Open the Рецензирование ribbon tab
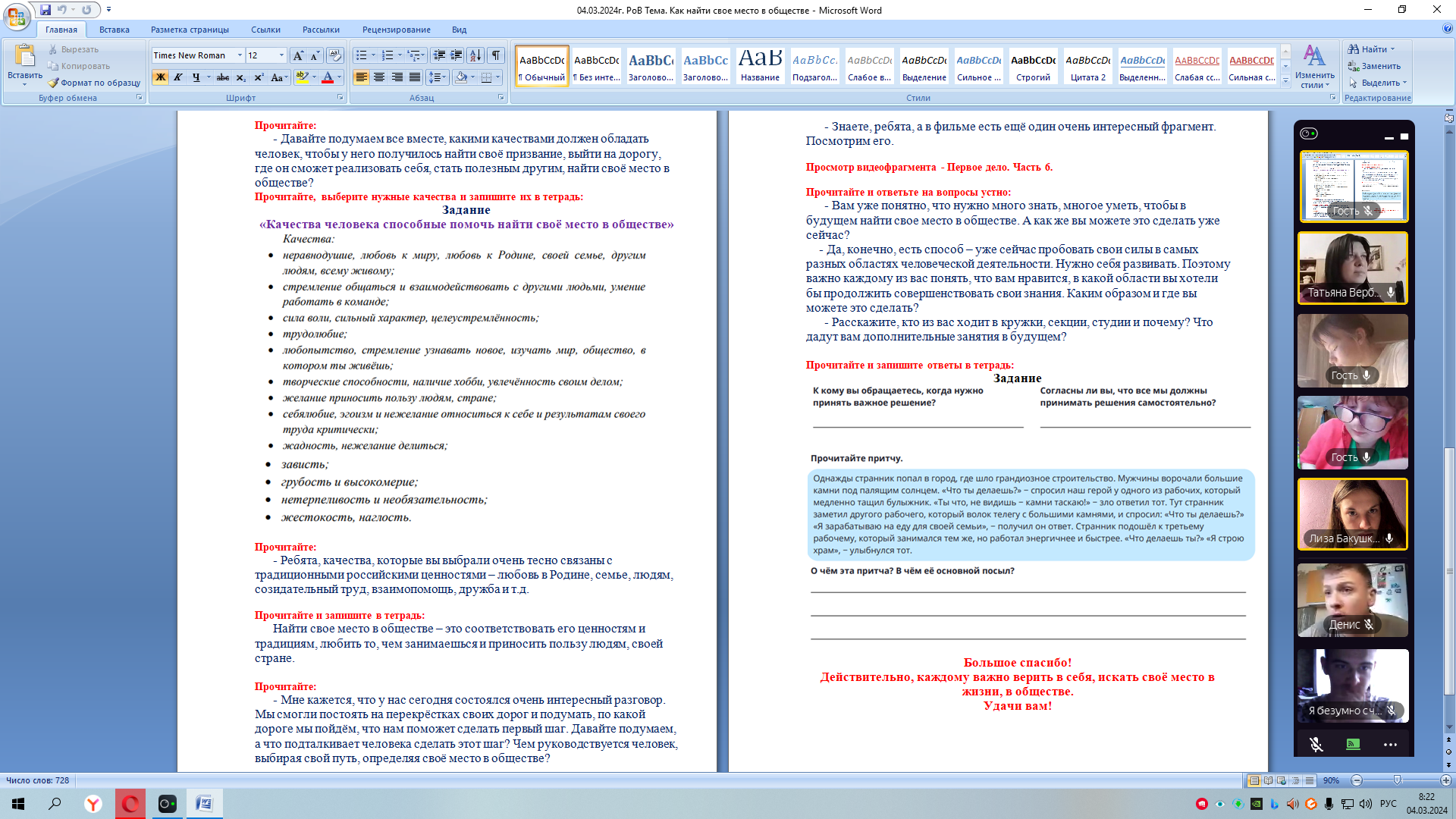This screenshot has width=1456, height=819. pos(396,30)
